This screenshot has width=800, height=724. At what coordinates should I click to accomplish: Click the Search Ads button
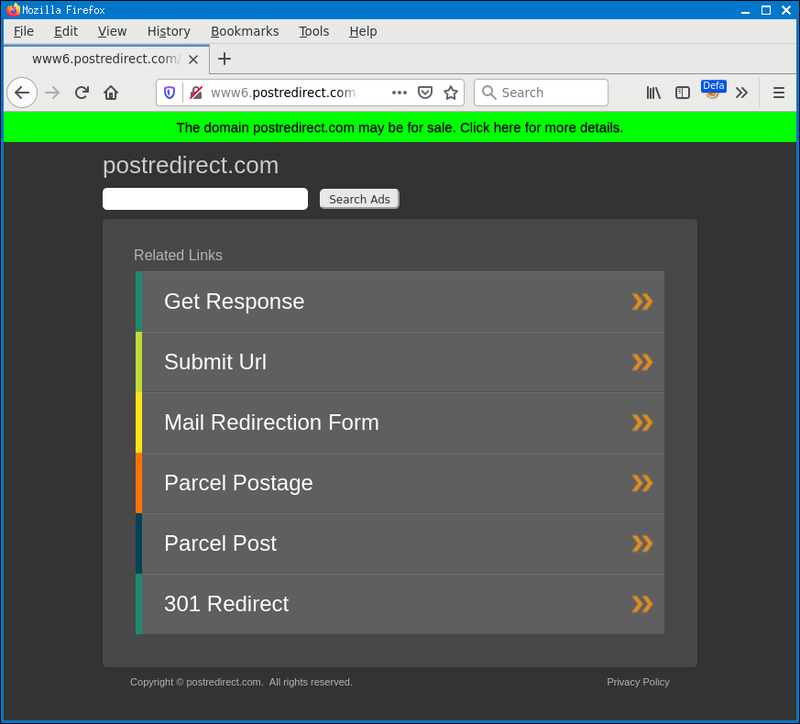click(x=360, y=199)
